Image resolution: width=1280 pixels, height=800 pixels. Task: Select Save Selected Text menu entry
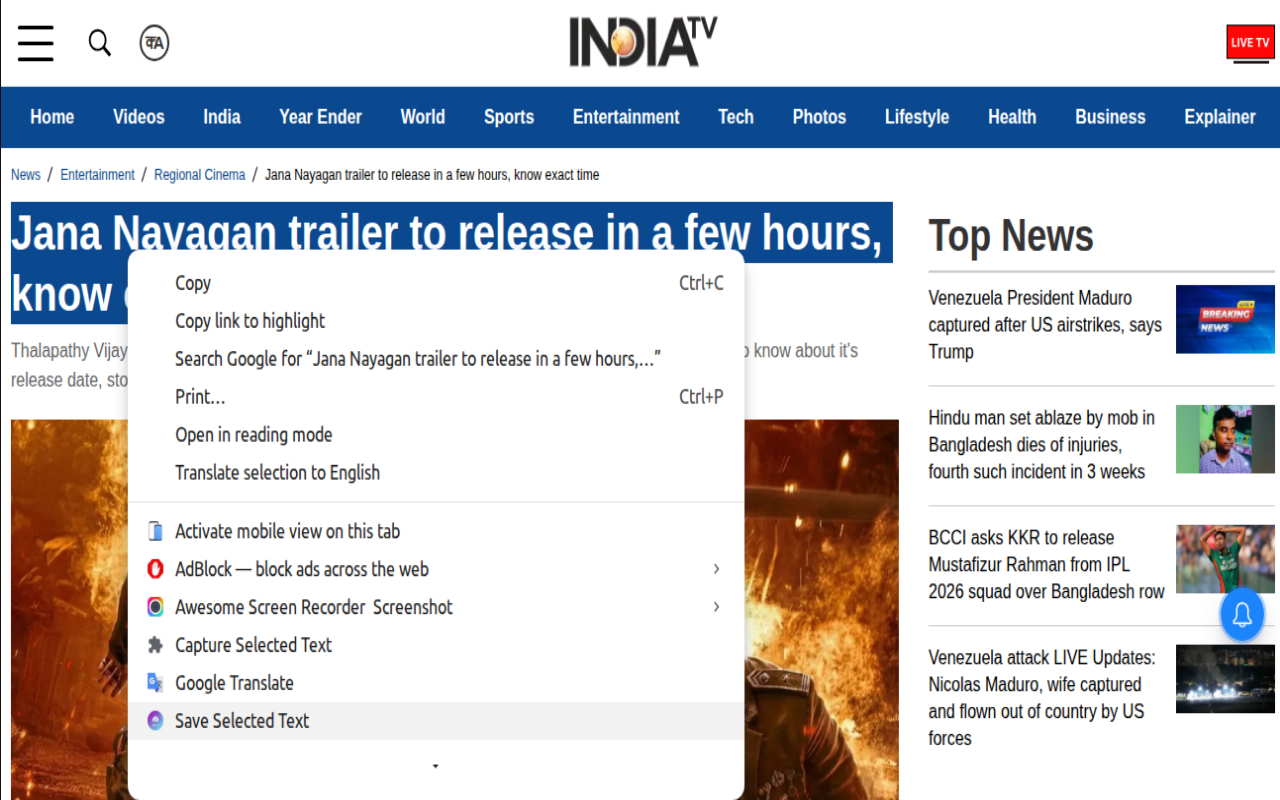pyautogui.click(x=242, y=721)
